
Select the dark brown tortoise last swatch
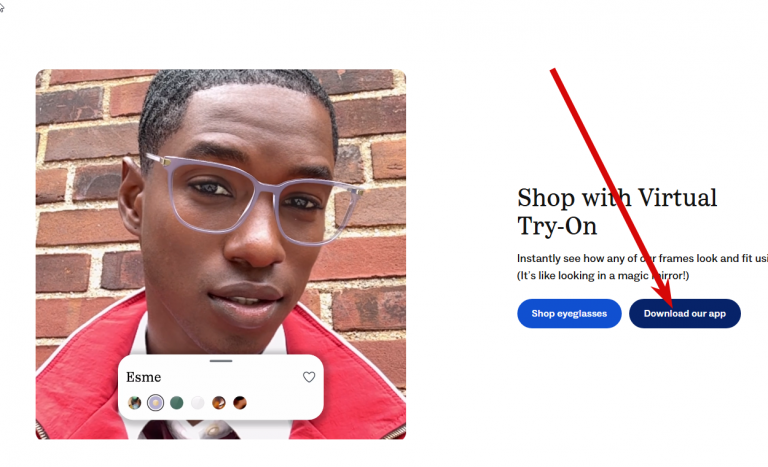tap(240, 403)
